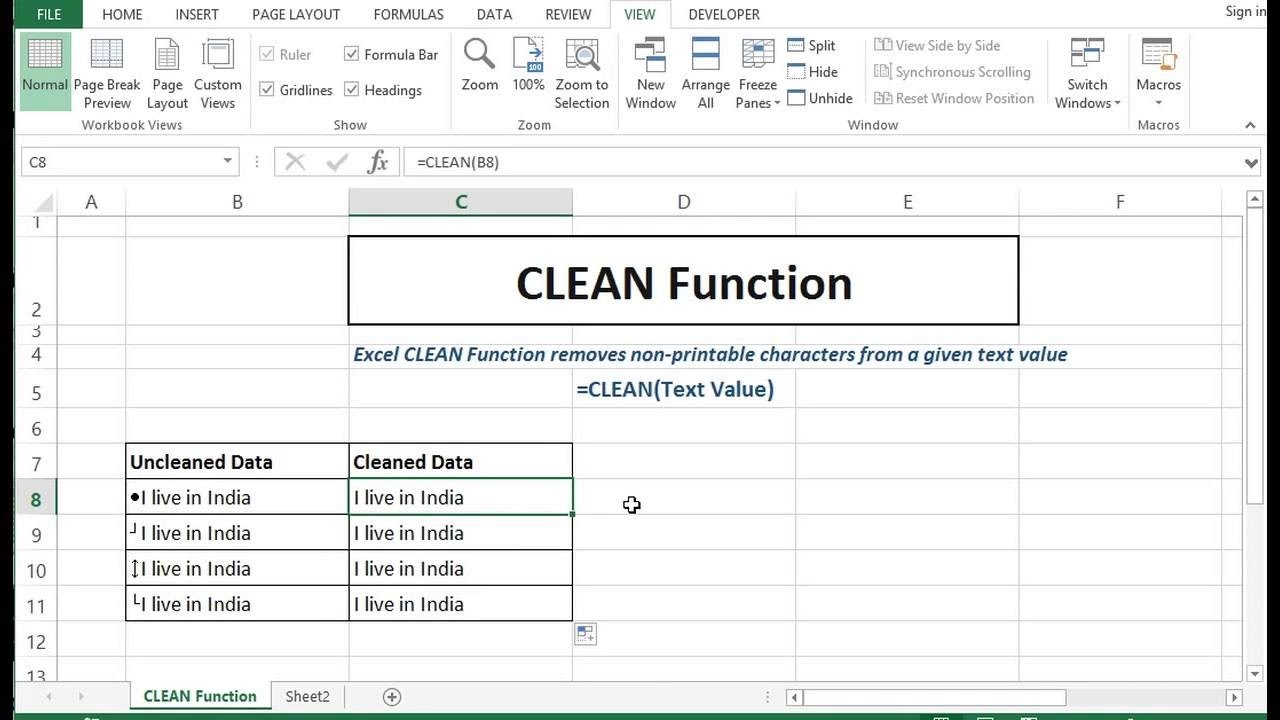Open the FORMULAS ribbon tab

[x=408, y=14]
